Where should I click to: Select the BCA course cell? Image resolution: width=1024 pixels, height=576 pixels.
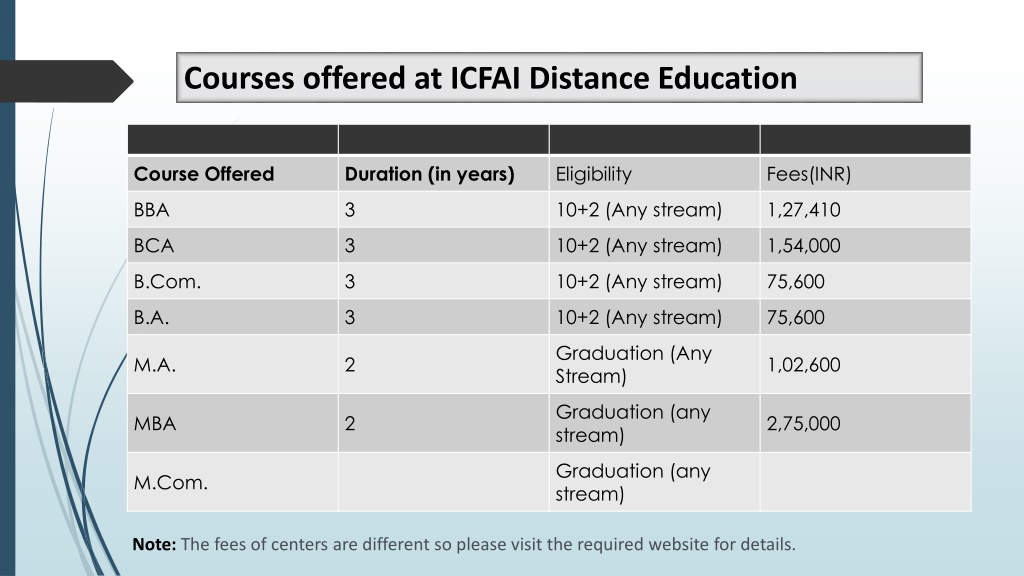(233, 246)
